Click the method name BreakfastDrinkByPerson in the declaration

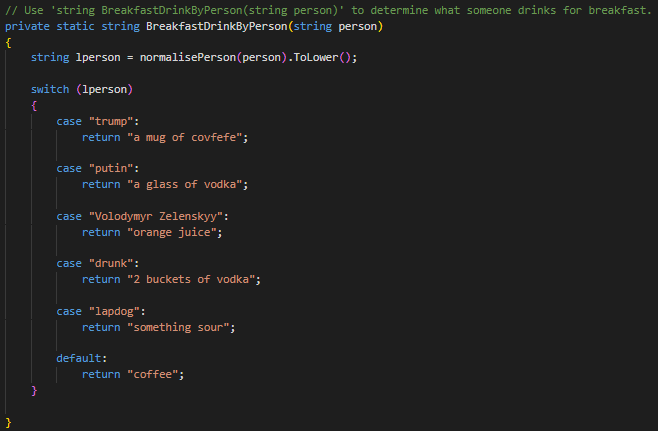[217, 26]
